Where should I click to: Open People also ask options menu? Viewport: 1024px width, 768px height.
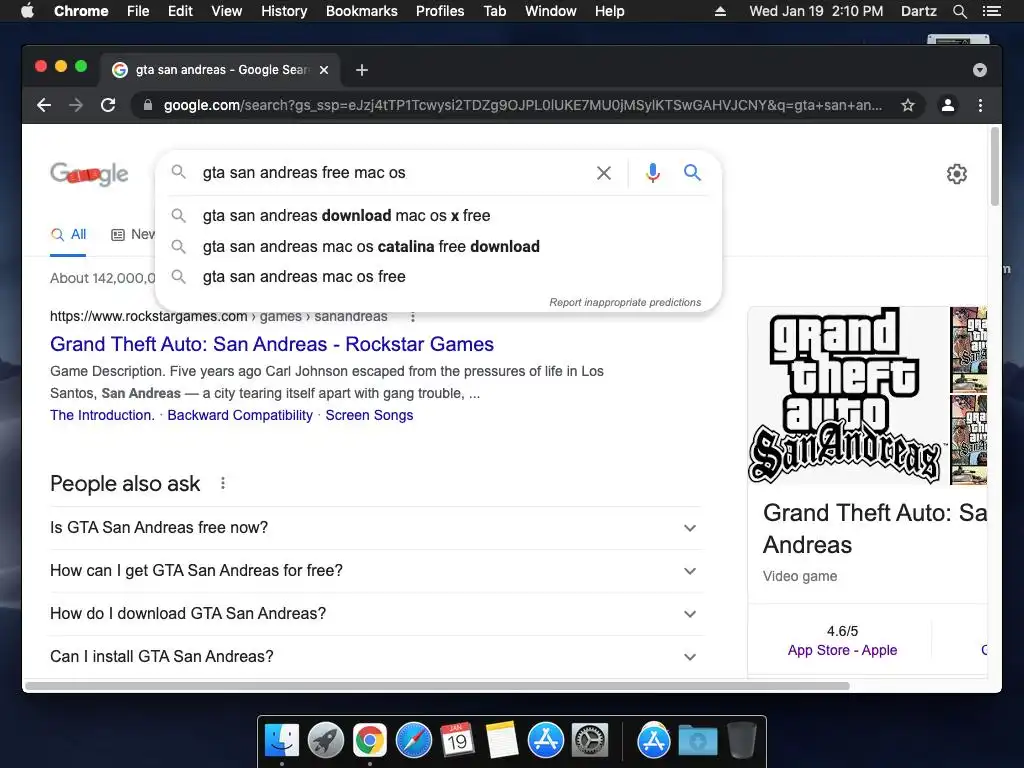pos(223,483)
